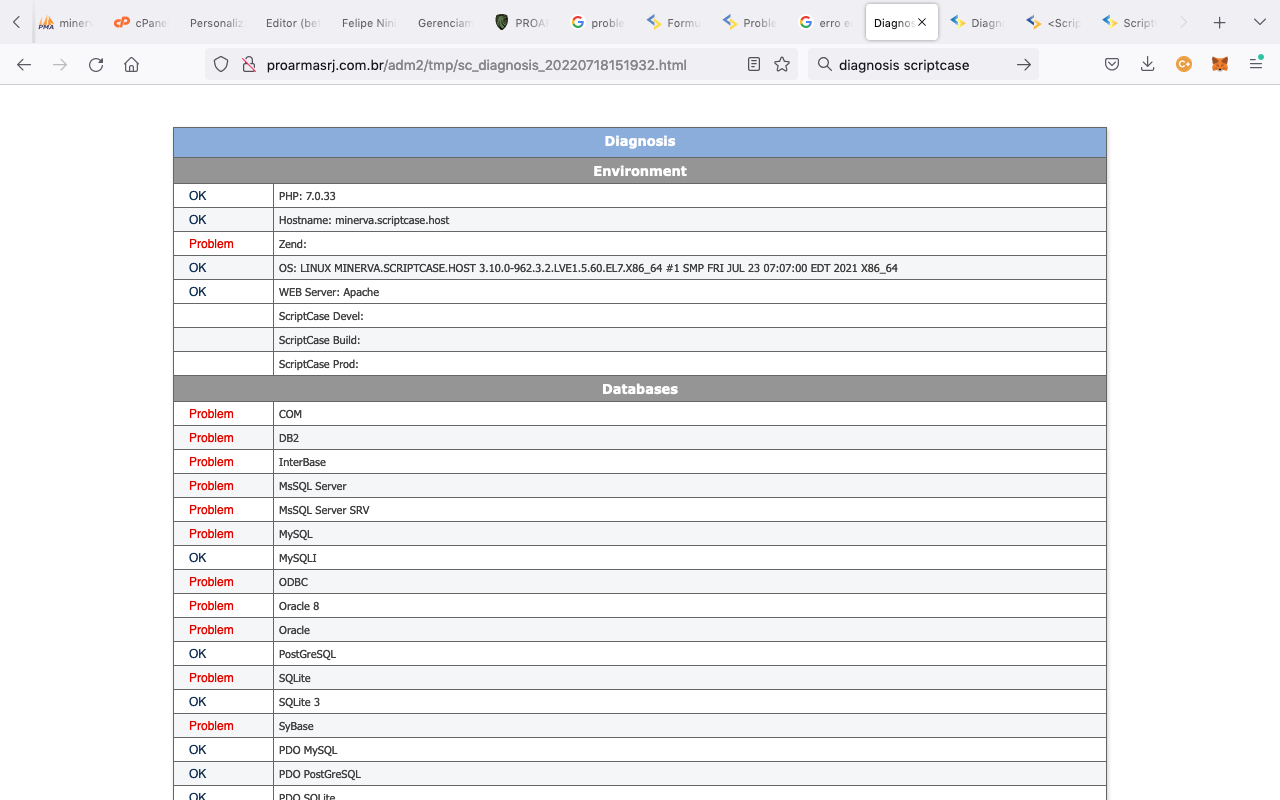
Task: Toggle reader view in address bar
Action: (754, 64)
